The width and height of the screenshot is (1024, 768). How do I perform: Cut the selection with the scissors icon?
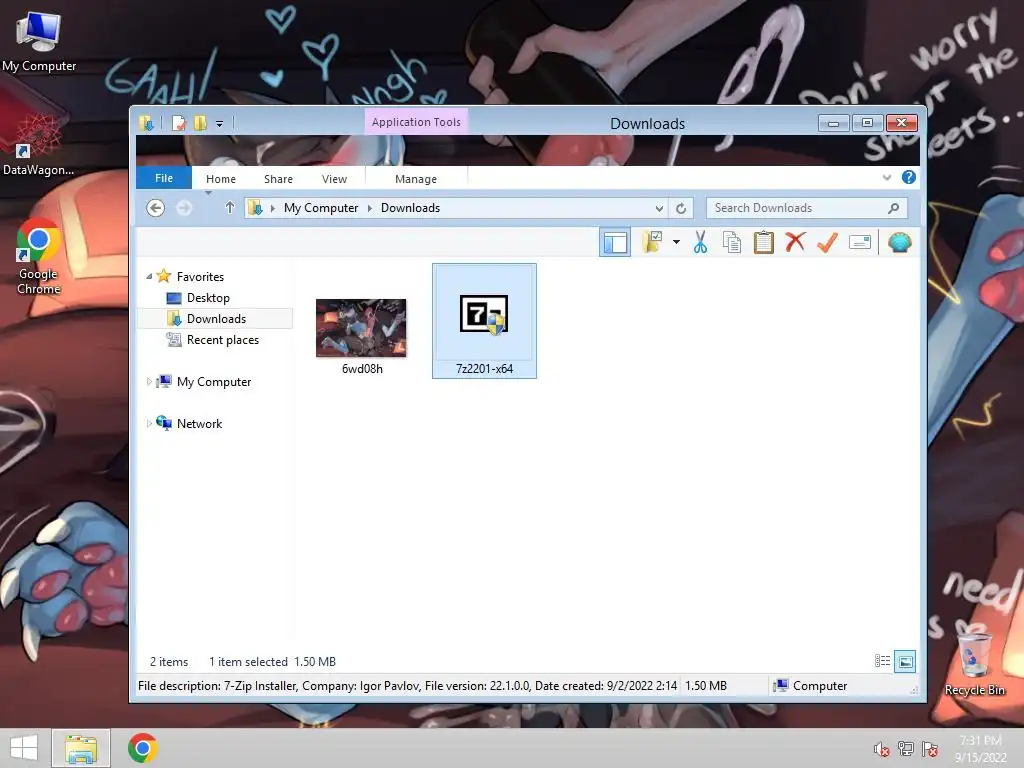tap(700, 242)
